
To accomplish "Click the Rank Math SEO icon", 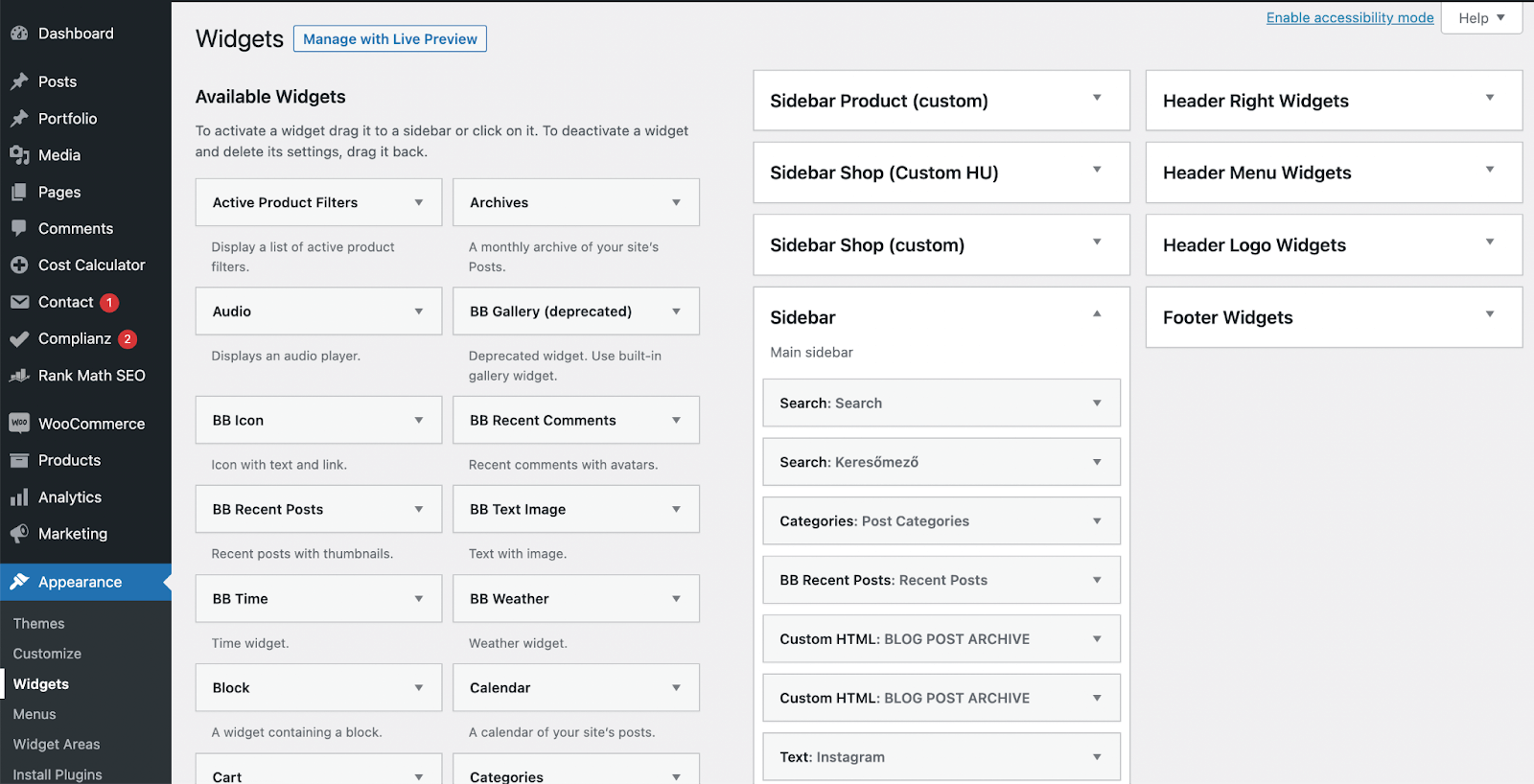I will pyautogui.click(x=19, y=376).
